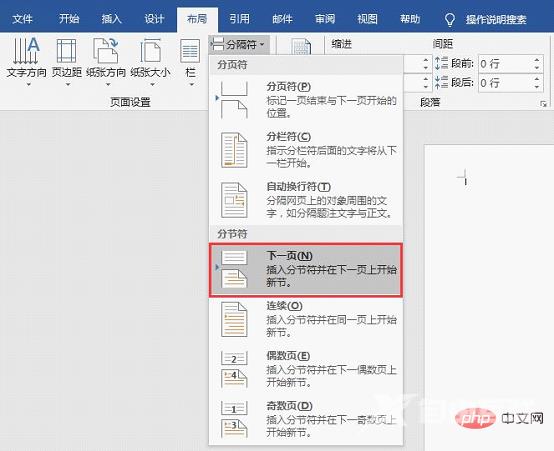Screen dimensions: 554x451
Task: Choose 自动换行符(T) text wrapping break
Action: click(x=306, y=200)
